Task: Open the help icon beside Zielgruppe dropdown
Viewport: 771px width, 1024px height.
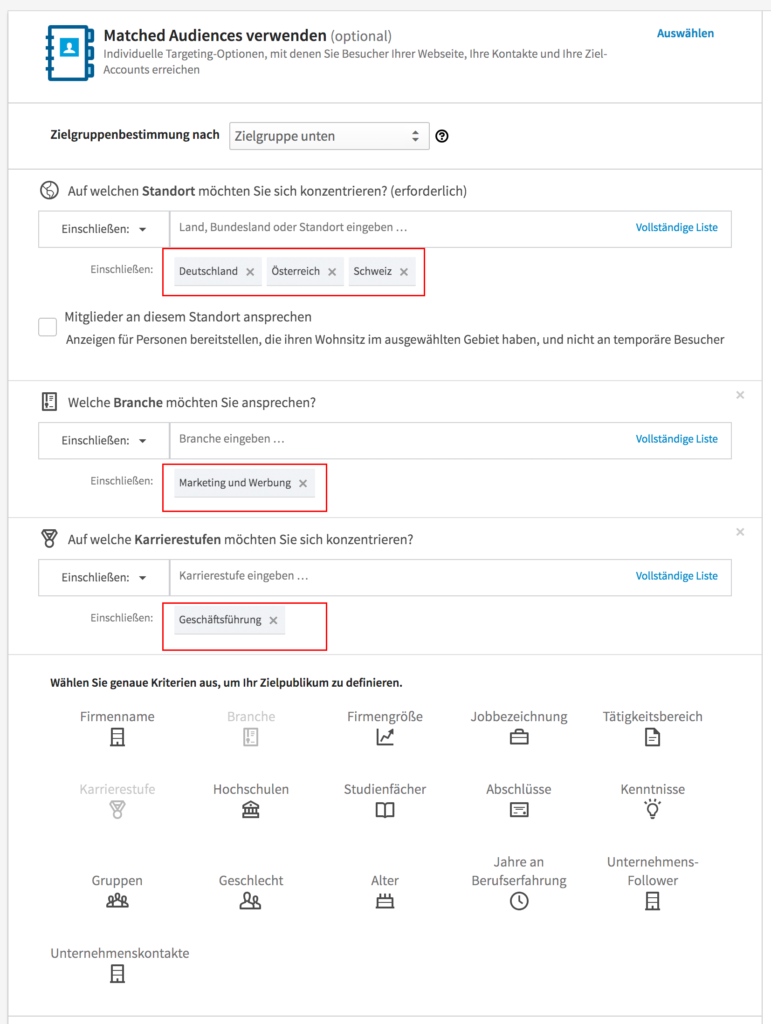Action: (x=442, y=136)
